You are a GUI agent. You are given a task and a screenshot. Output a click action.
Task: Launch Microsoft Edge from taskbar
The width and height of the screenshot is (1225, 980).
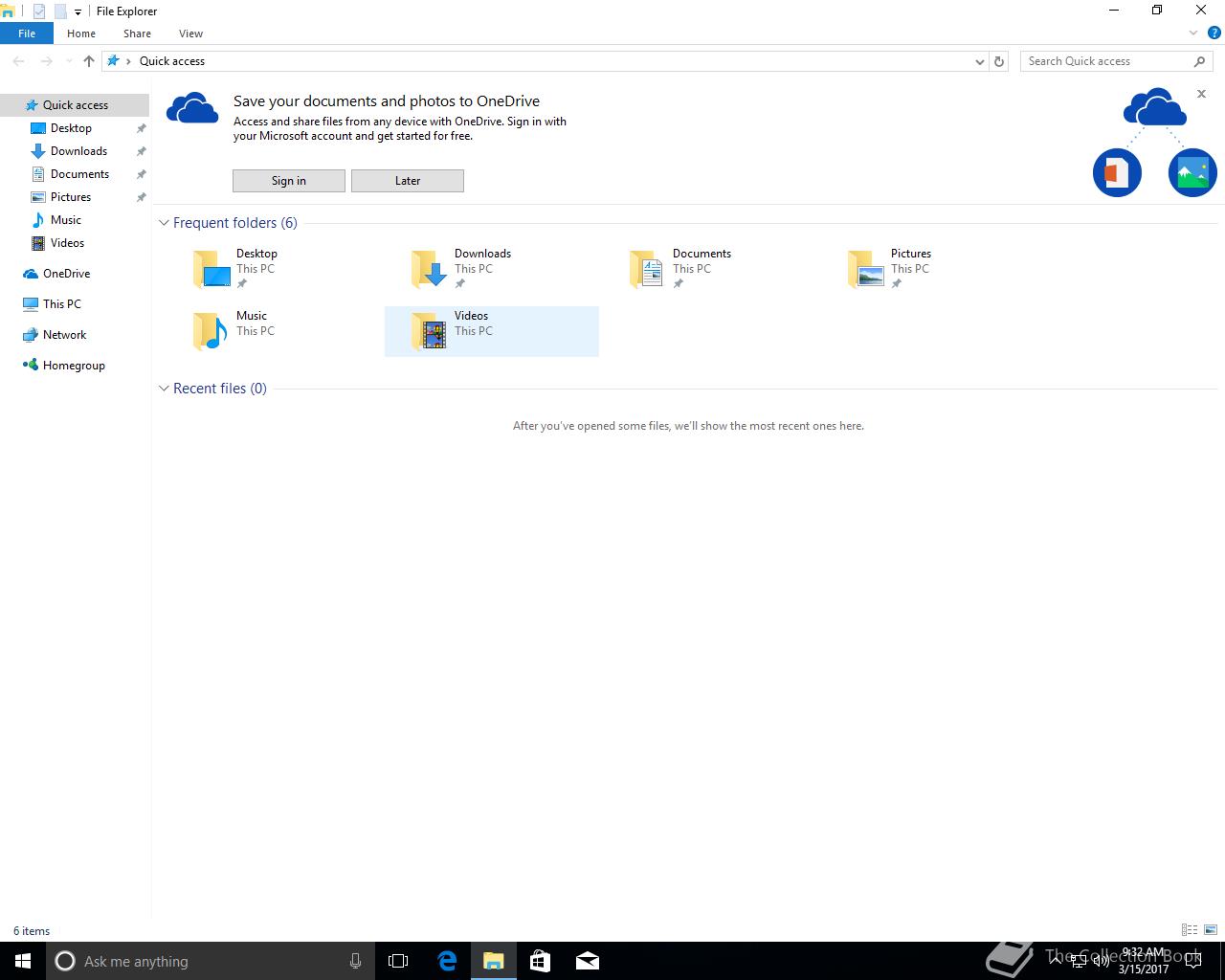[447, 961]
